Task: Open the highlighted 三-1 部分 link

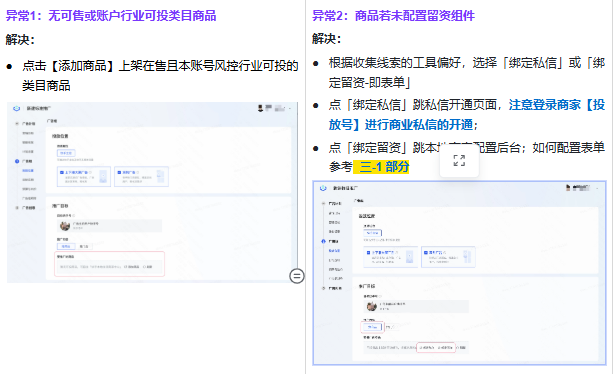Action: (381, 167)
